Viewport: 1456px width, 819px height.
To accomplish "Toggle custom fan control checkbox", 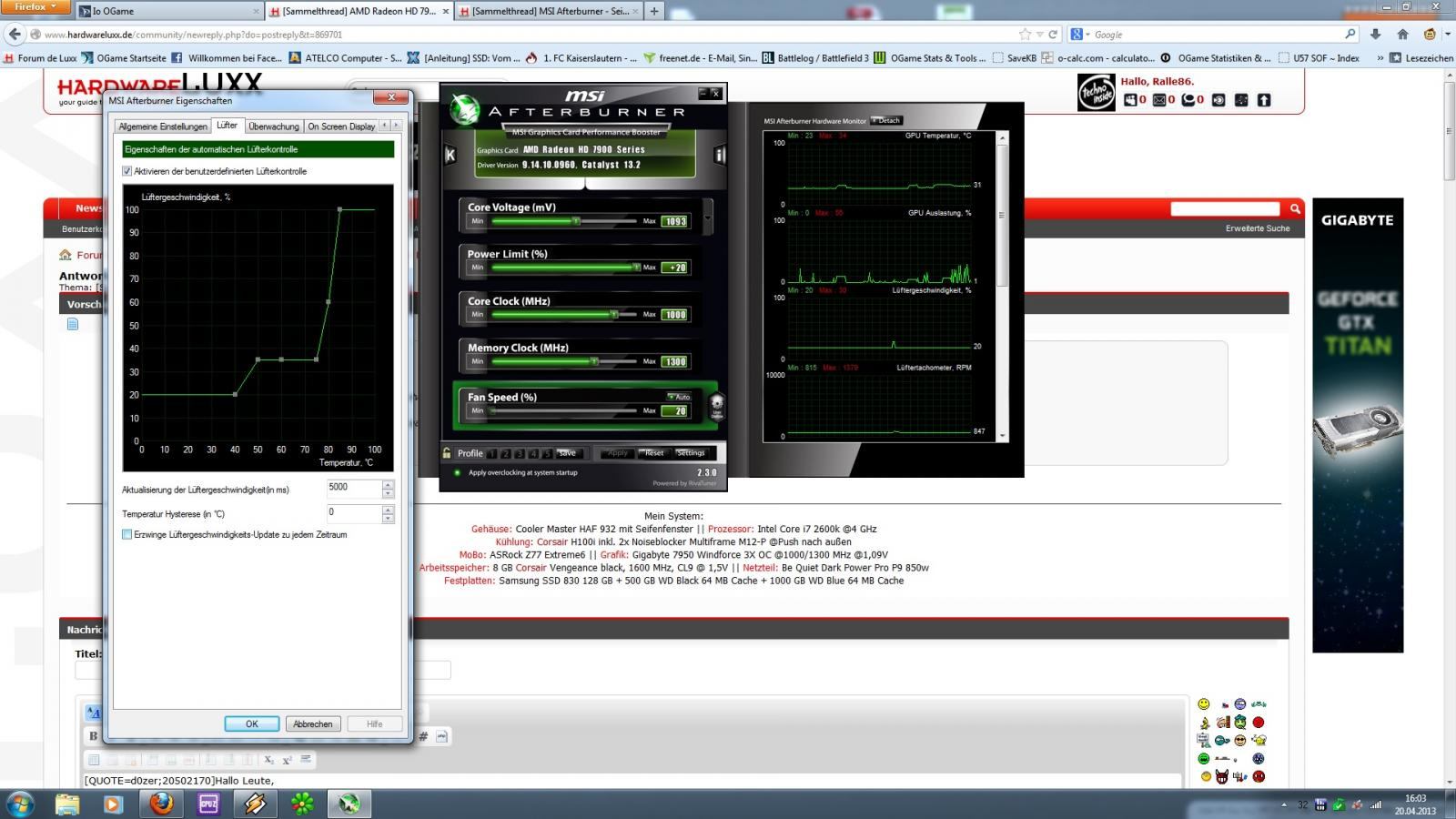I will (x=127, y=171).
